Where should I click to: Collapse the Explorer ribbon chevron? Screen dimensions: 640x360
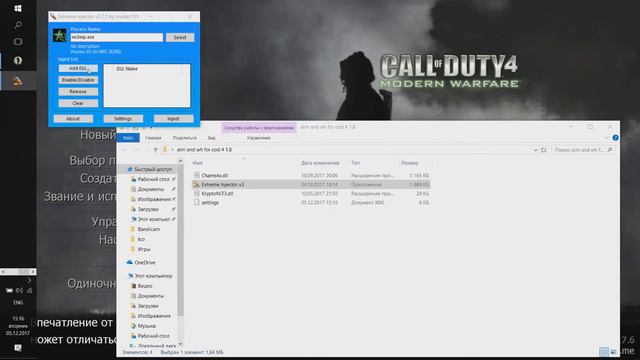click(x=607, y=138)
